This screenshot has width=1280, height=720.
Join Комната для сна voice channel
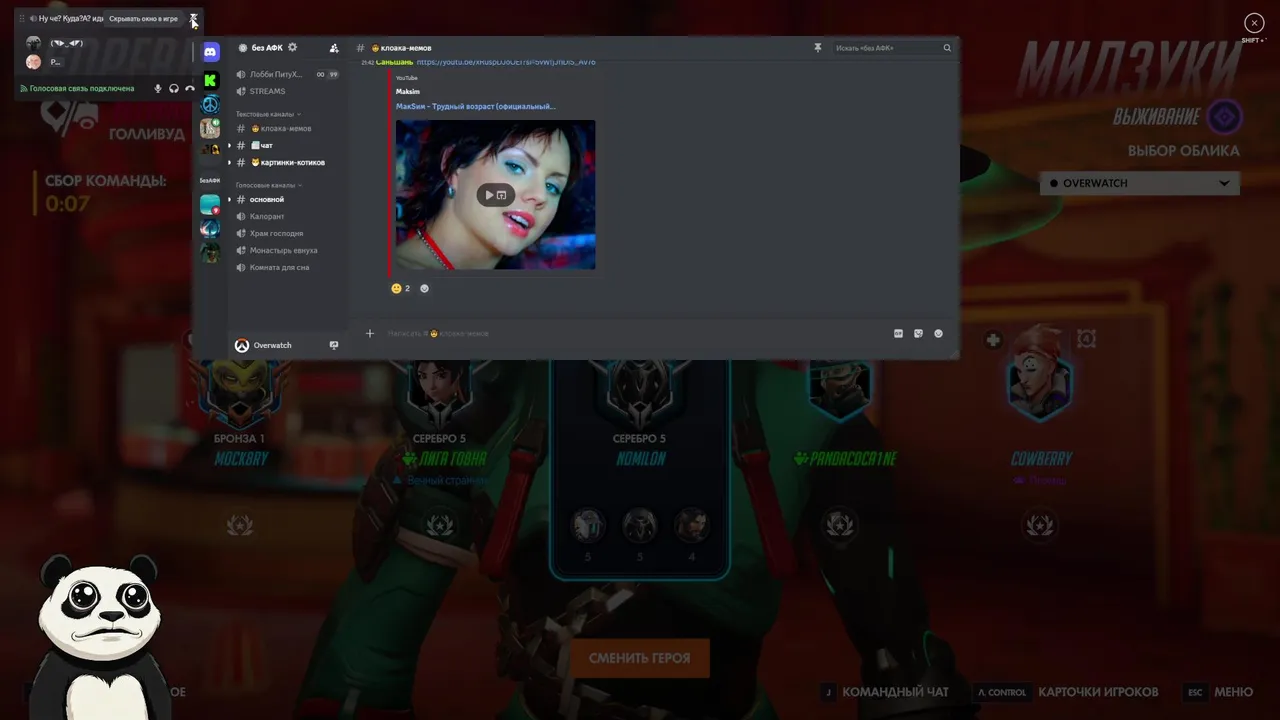pyautogui.click(x=288, y=267)
